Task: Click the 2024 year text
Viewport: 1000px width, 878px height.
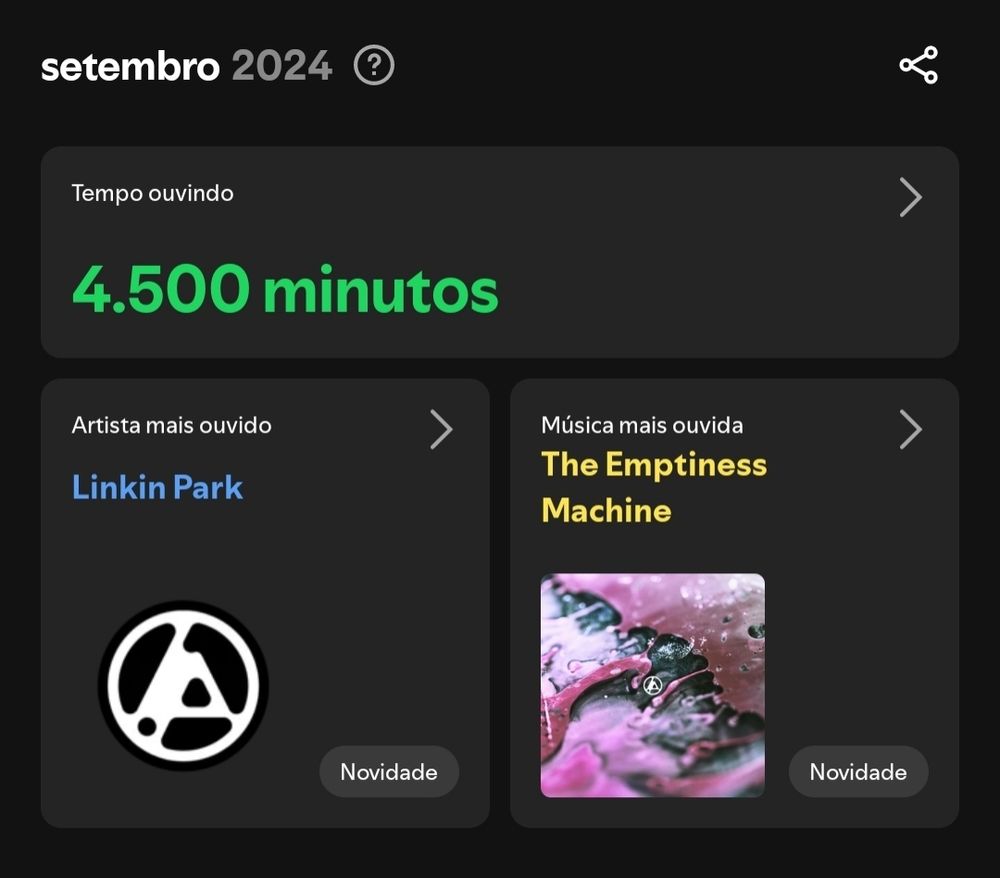Action: (282, 66)
